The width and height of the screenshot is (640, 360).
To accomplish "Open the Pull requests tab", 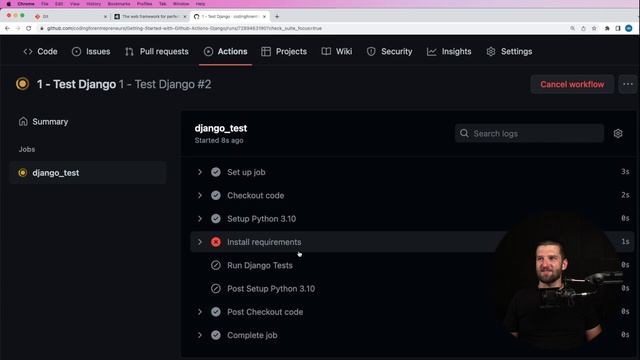I will click(x=157, y=51).
